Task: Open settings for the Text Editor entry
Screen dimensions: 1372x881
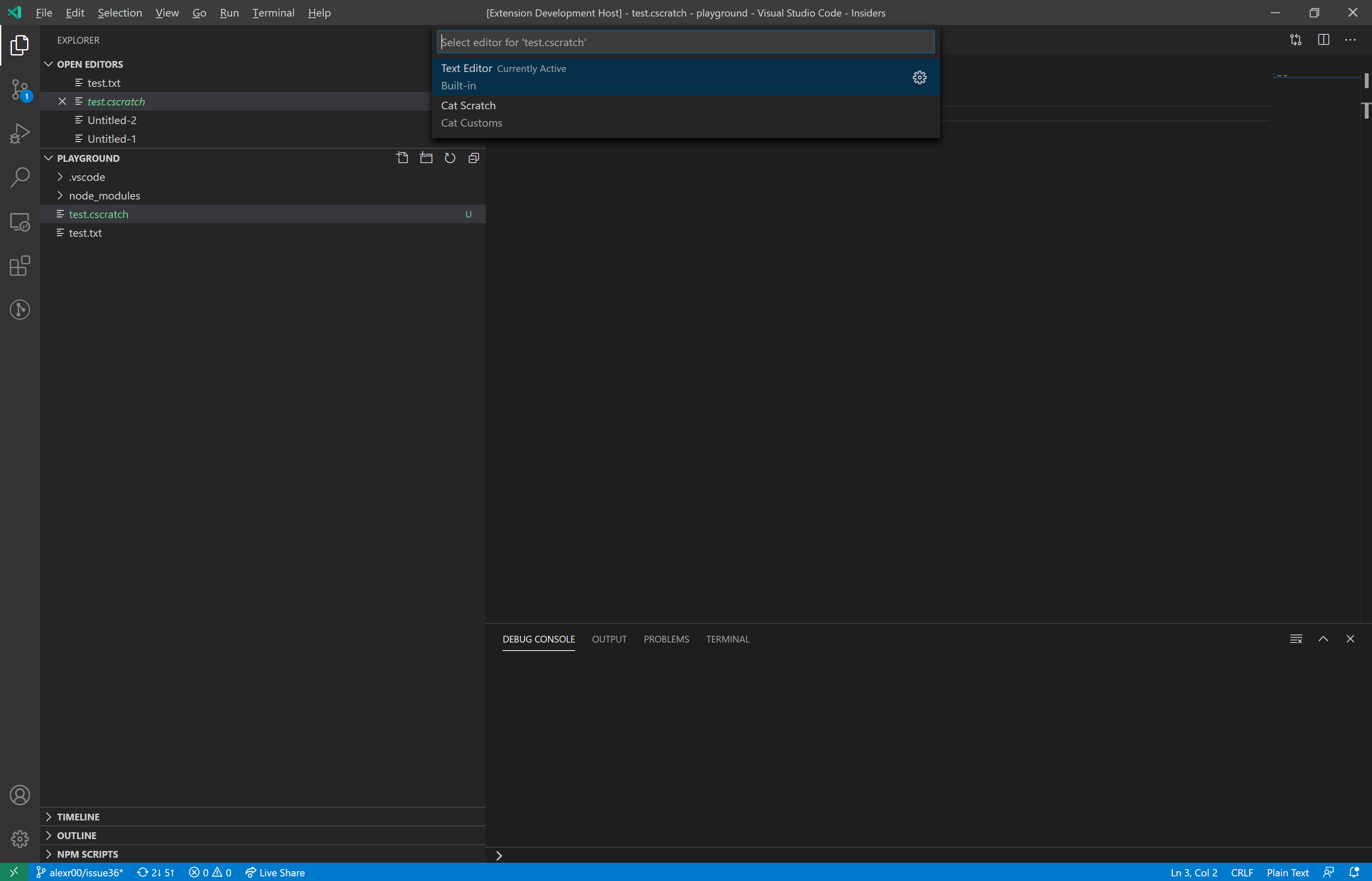Action: coord(919,77)
